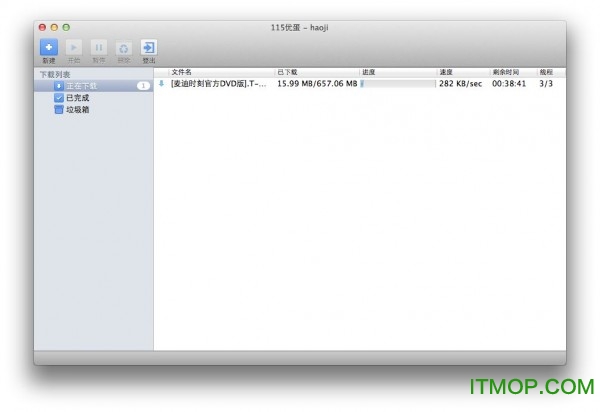
Task: Open the 已完成 (Completed) sidebar list
Action: (x=78, y=98)
